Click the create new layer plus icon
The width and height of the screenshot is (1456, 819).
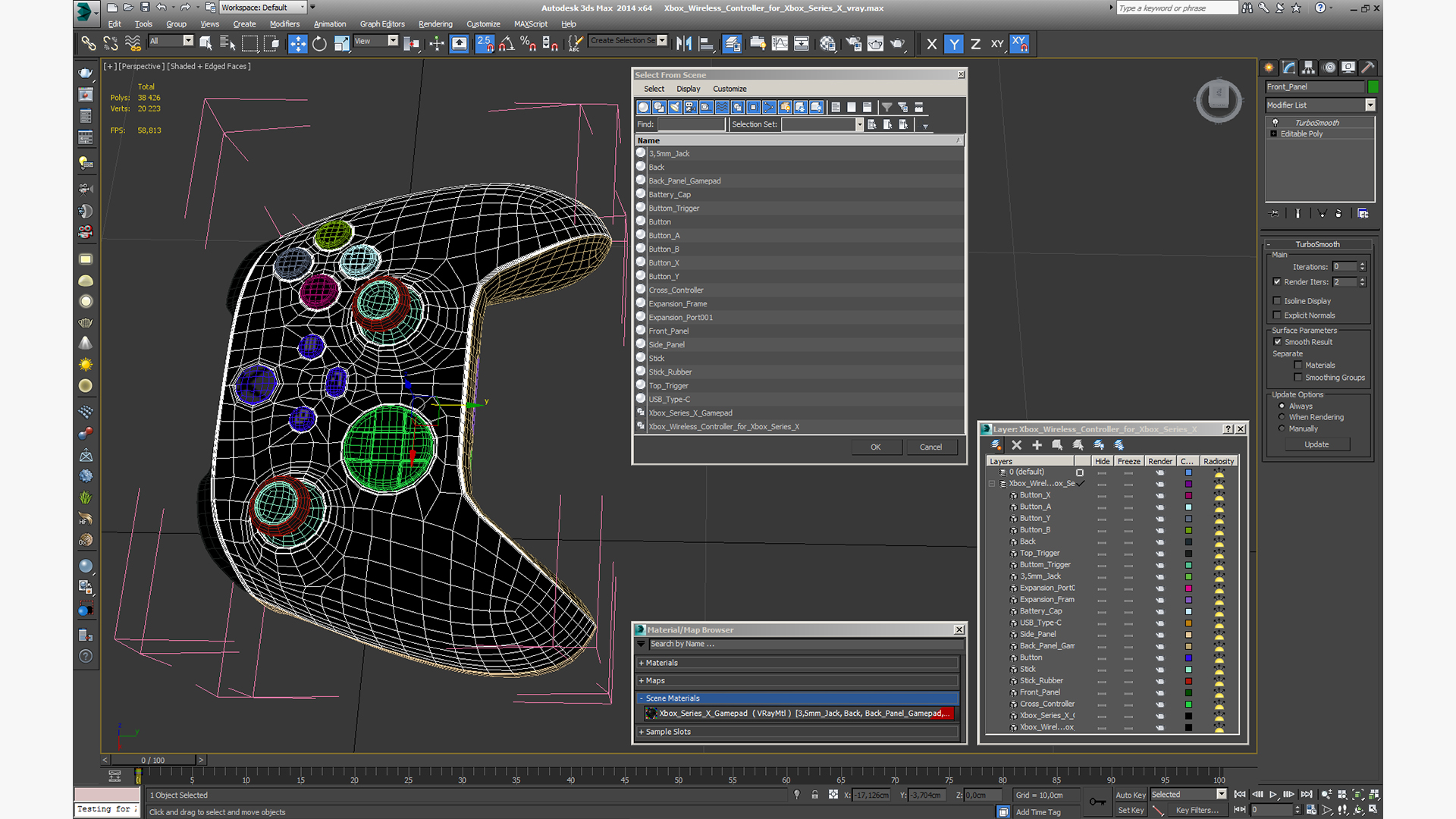click(1037, 445)
